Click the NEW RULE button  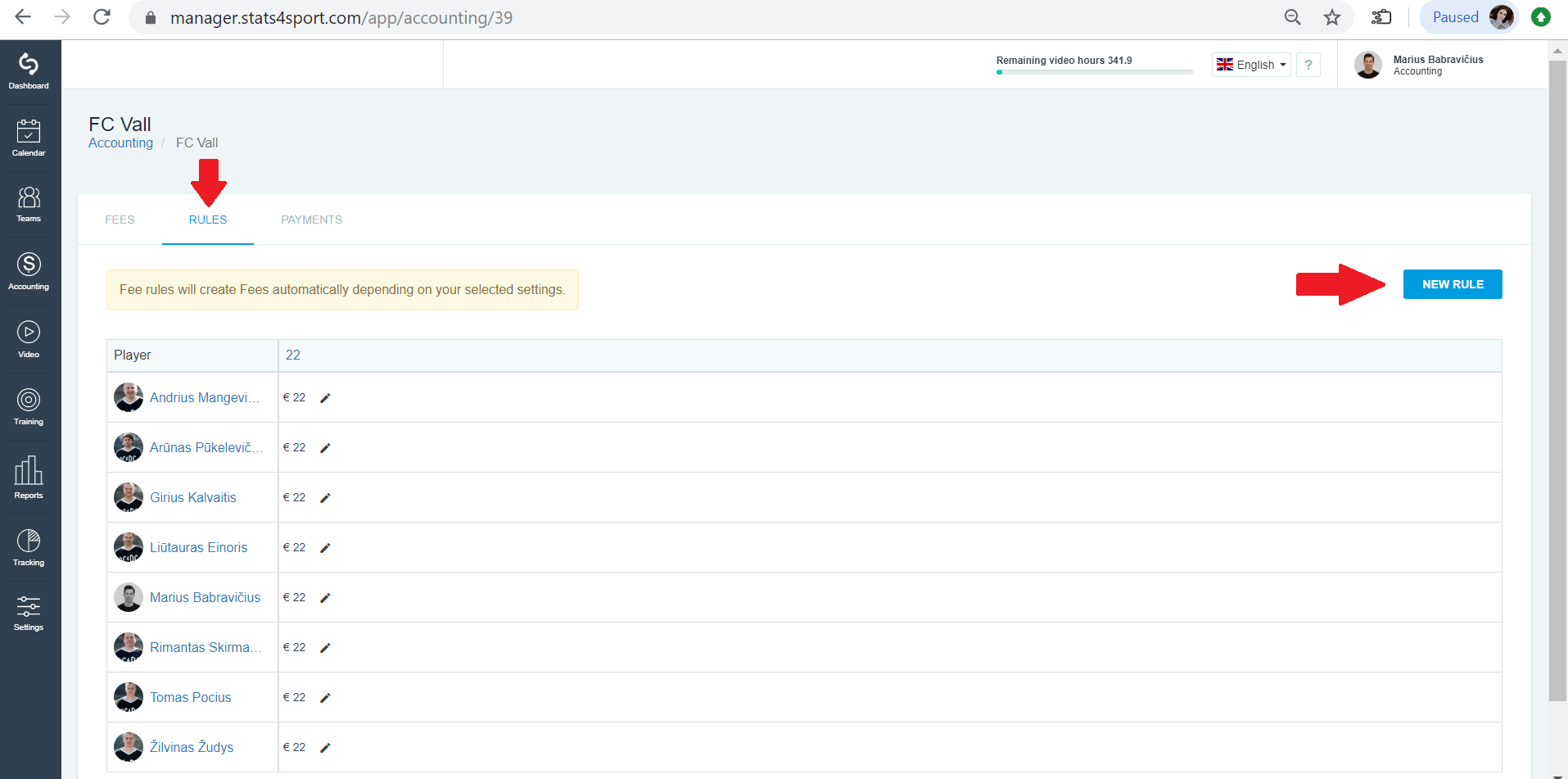click(1453, 284)
